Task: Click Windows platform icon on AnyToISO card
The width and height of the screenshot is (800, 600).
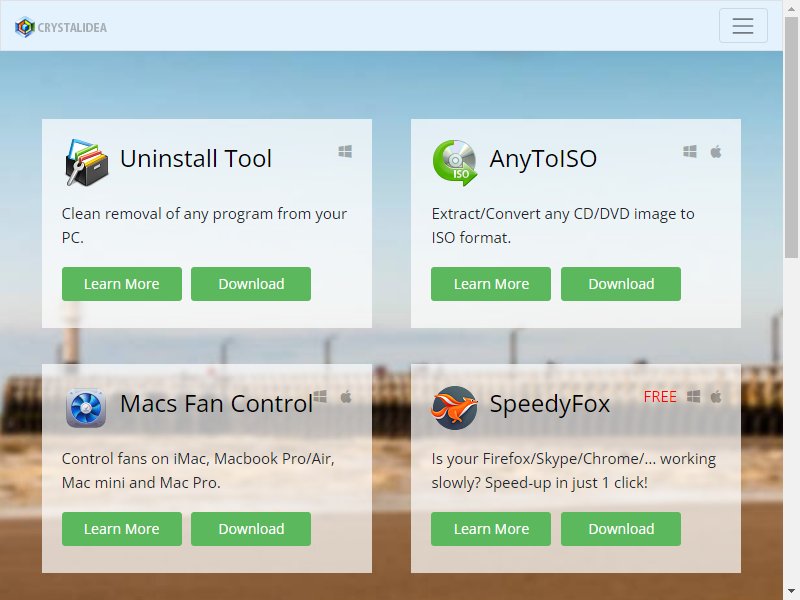Action: (690, 152)
